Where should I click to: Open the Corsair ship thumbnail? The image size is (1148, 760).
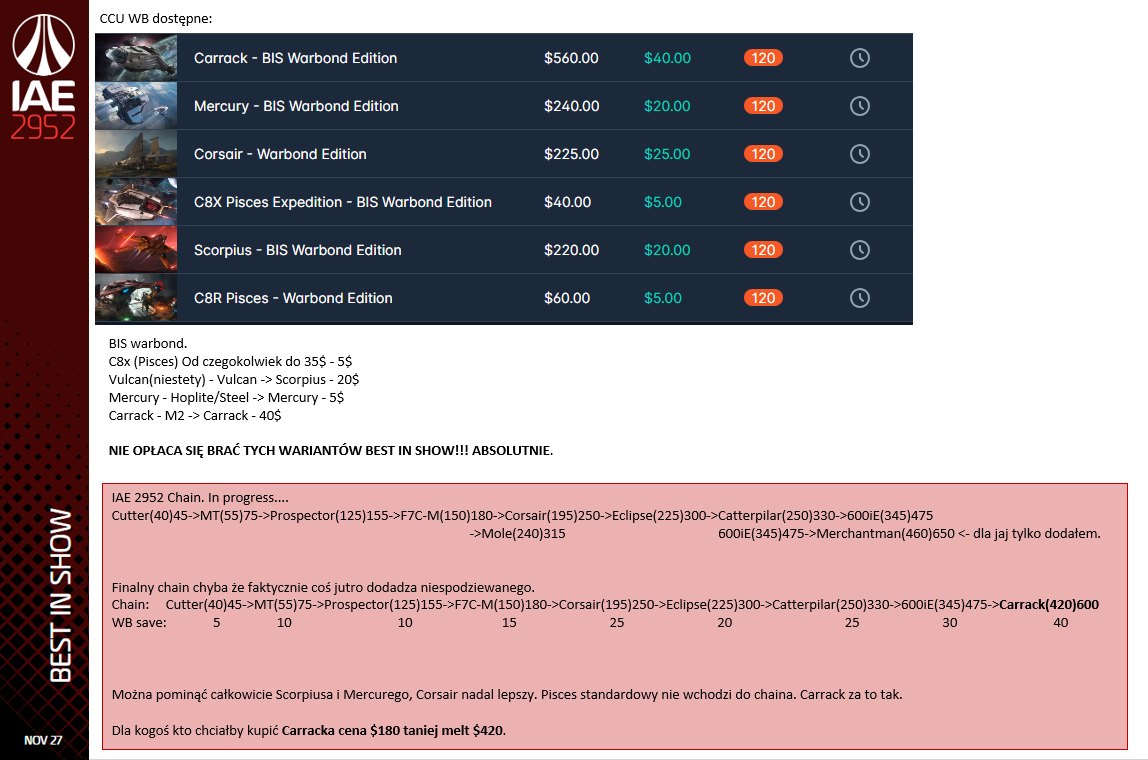coord(136,154)
